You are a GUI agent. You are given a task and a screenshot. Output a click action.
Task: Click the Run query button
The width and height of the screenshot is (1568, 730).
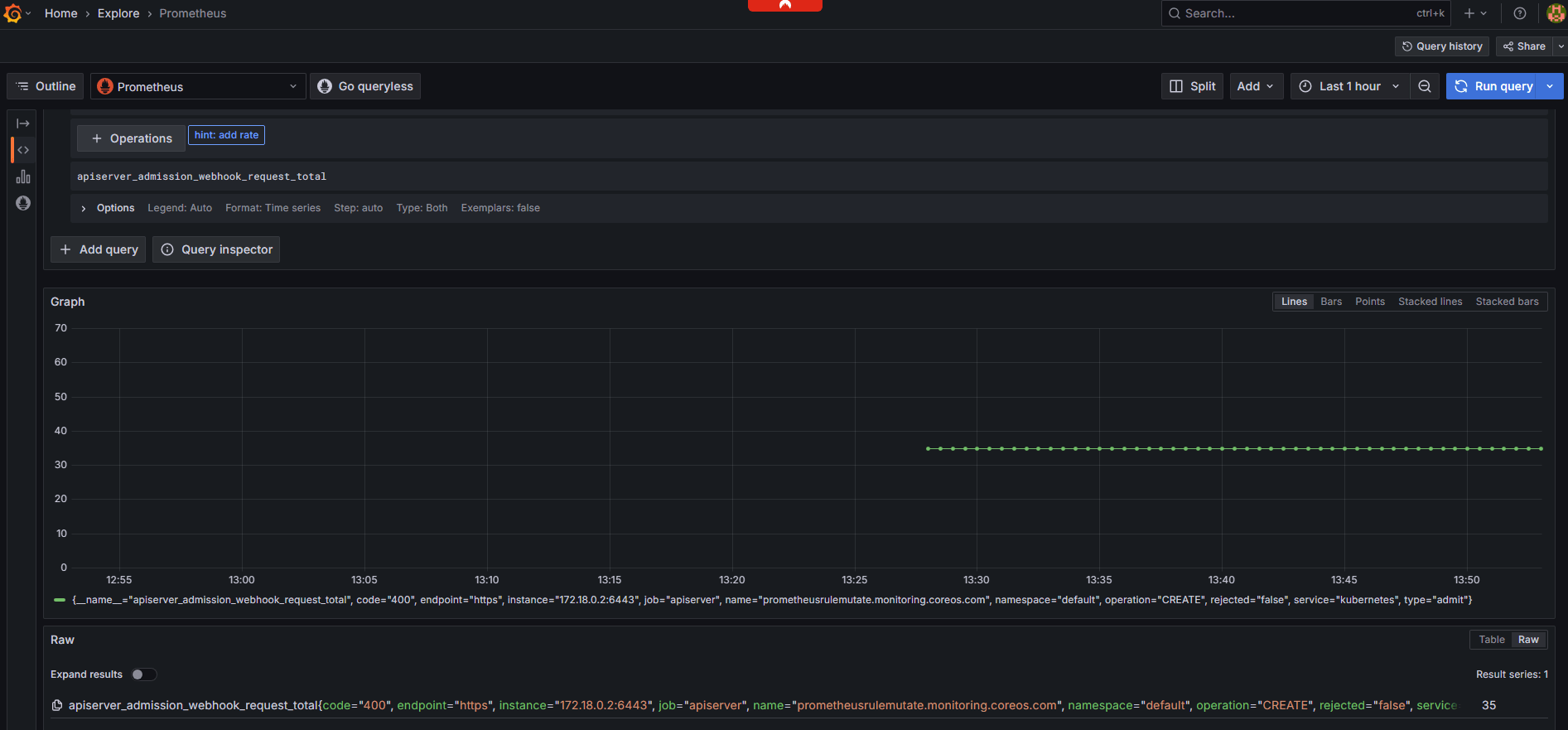point(1494,86)
